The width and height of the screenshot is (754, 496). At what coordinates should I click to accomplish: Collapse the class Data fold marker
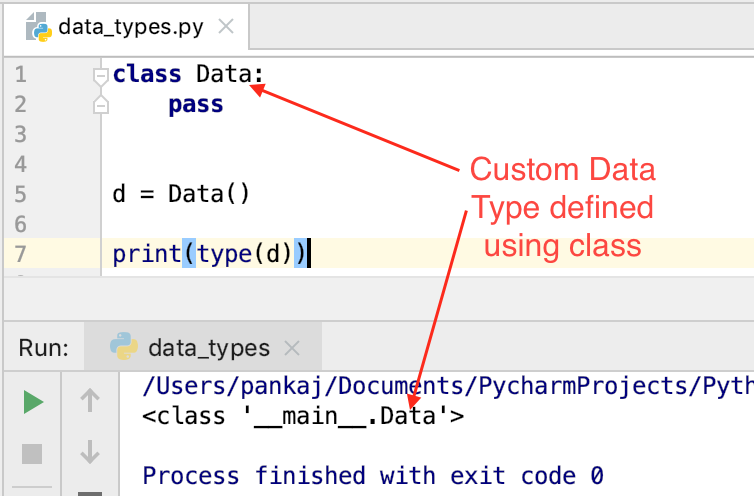pyautogui.click(x=99, y=75)
